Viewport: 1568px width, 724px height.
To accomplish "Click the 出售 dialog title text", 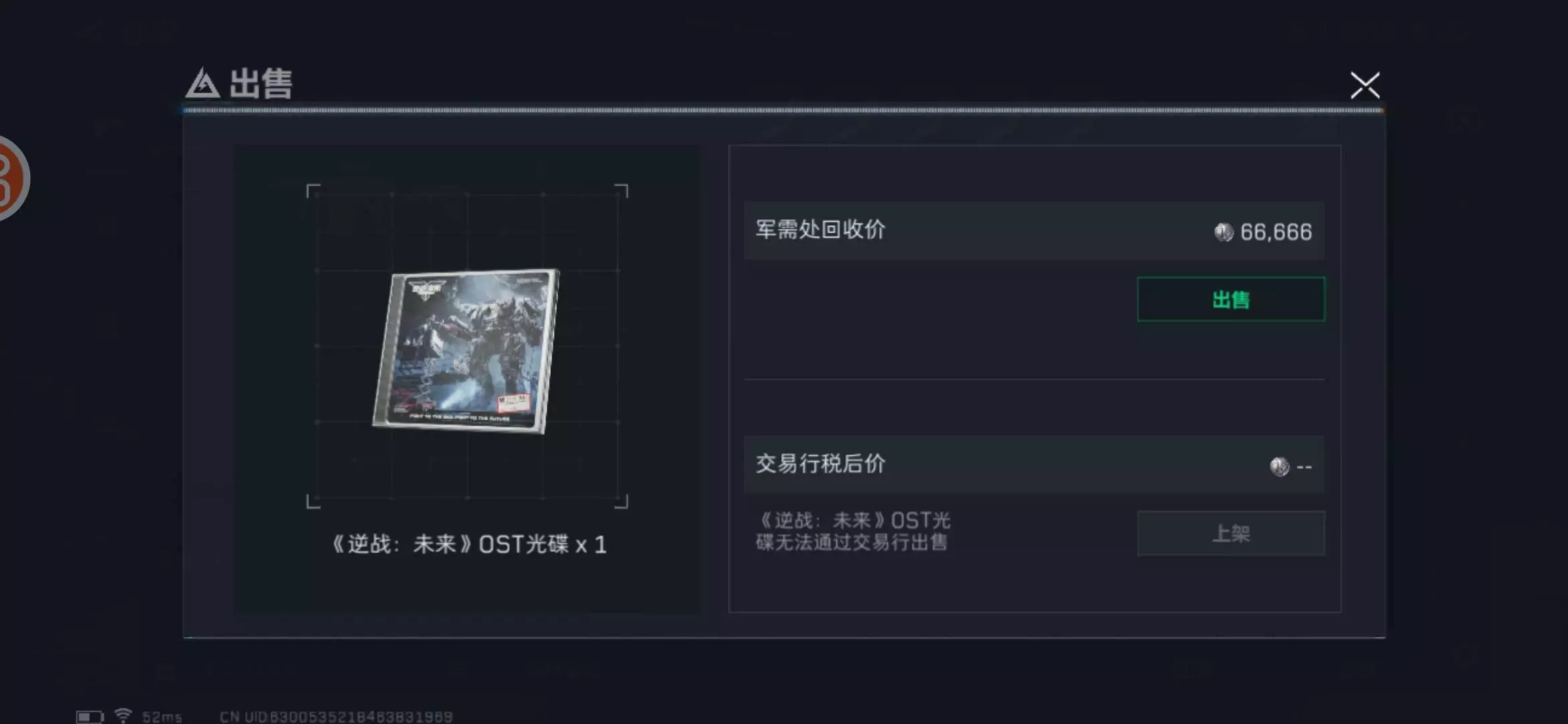I will pyautogui.click(x=261, y=84).
